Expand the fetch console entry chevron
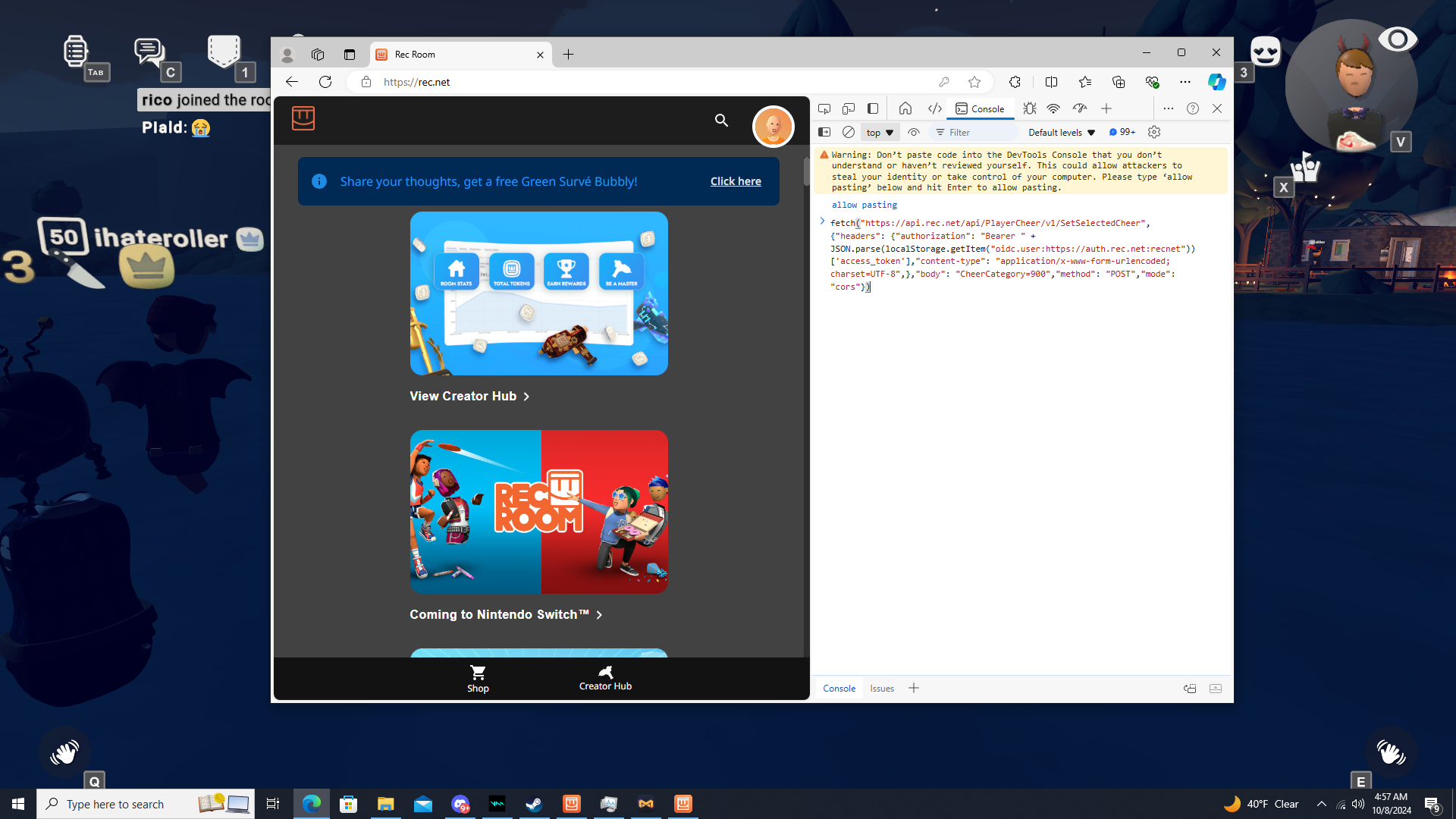This screenshot has height=819, width=1456. click(x=822, y=221)
